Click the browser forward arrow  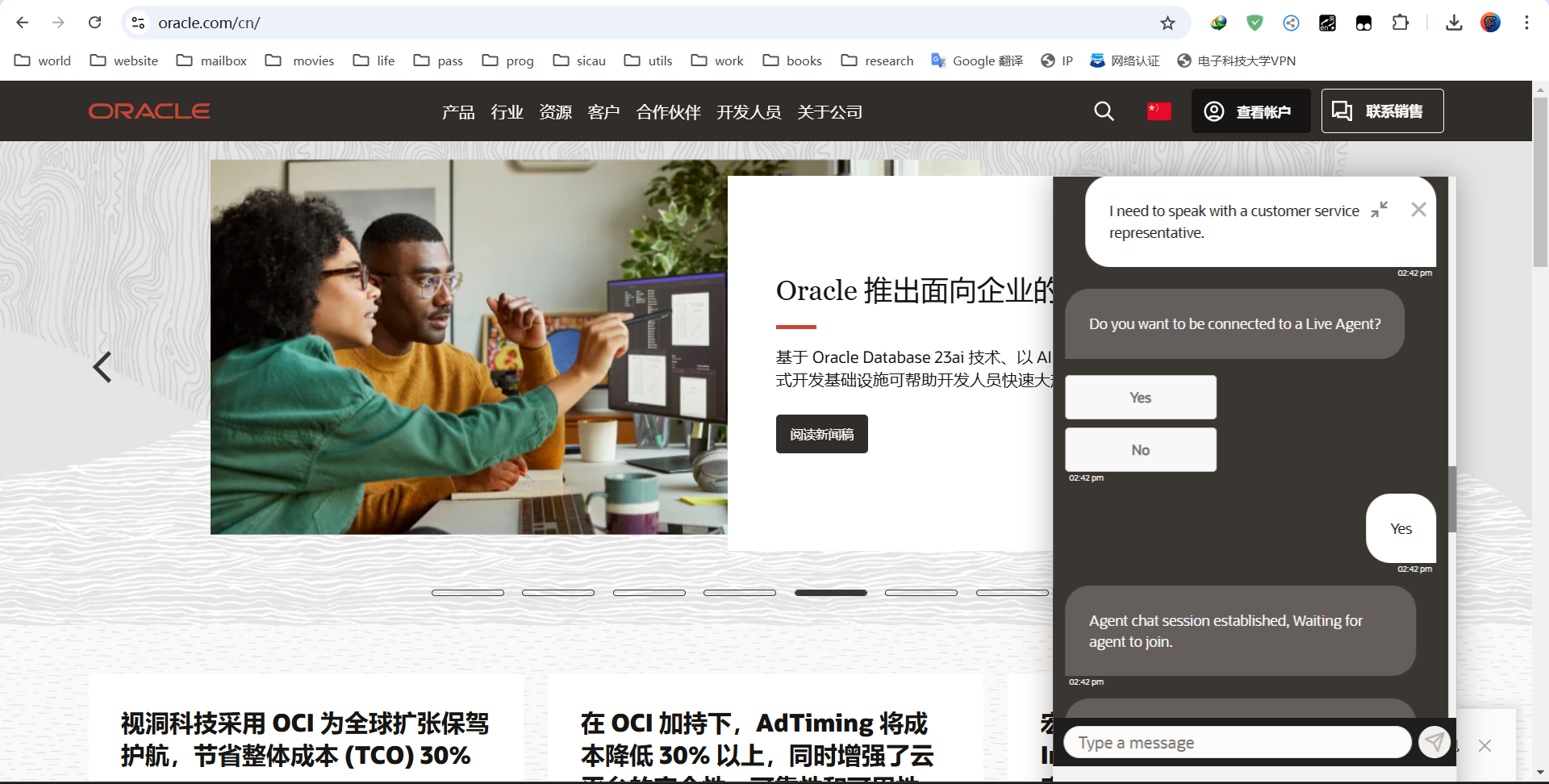click(58, 23)
